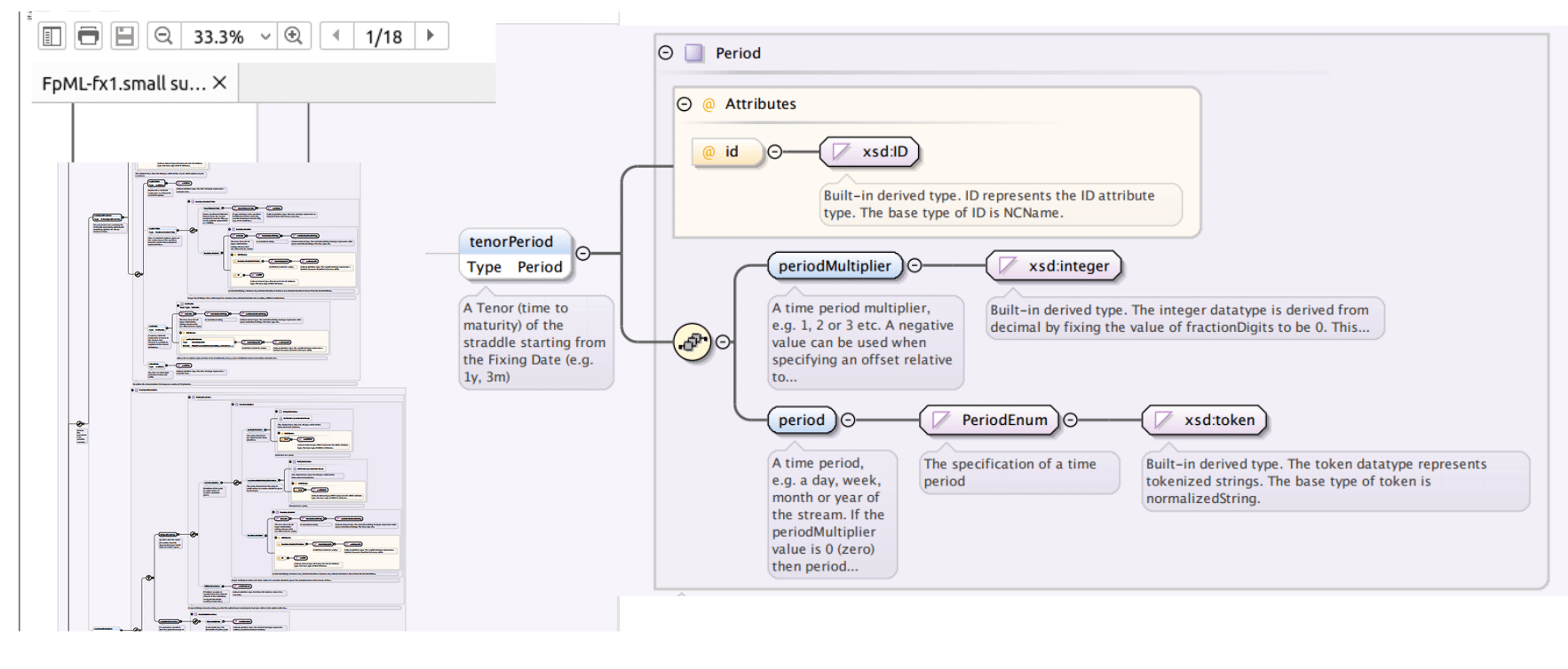The height and width of the screenshot is (669, 1568).
Task: Click the 'Attributes' label text
Action: coord(760,104)
